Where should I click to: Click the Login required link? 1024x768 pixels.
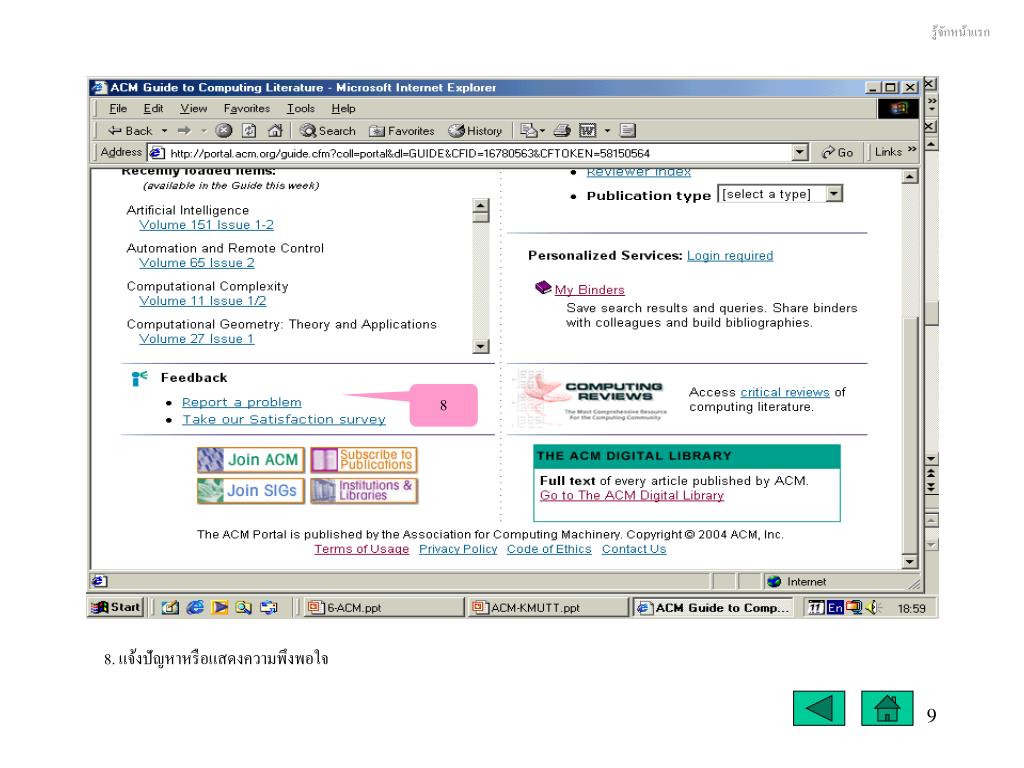coord(729,255)
